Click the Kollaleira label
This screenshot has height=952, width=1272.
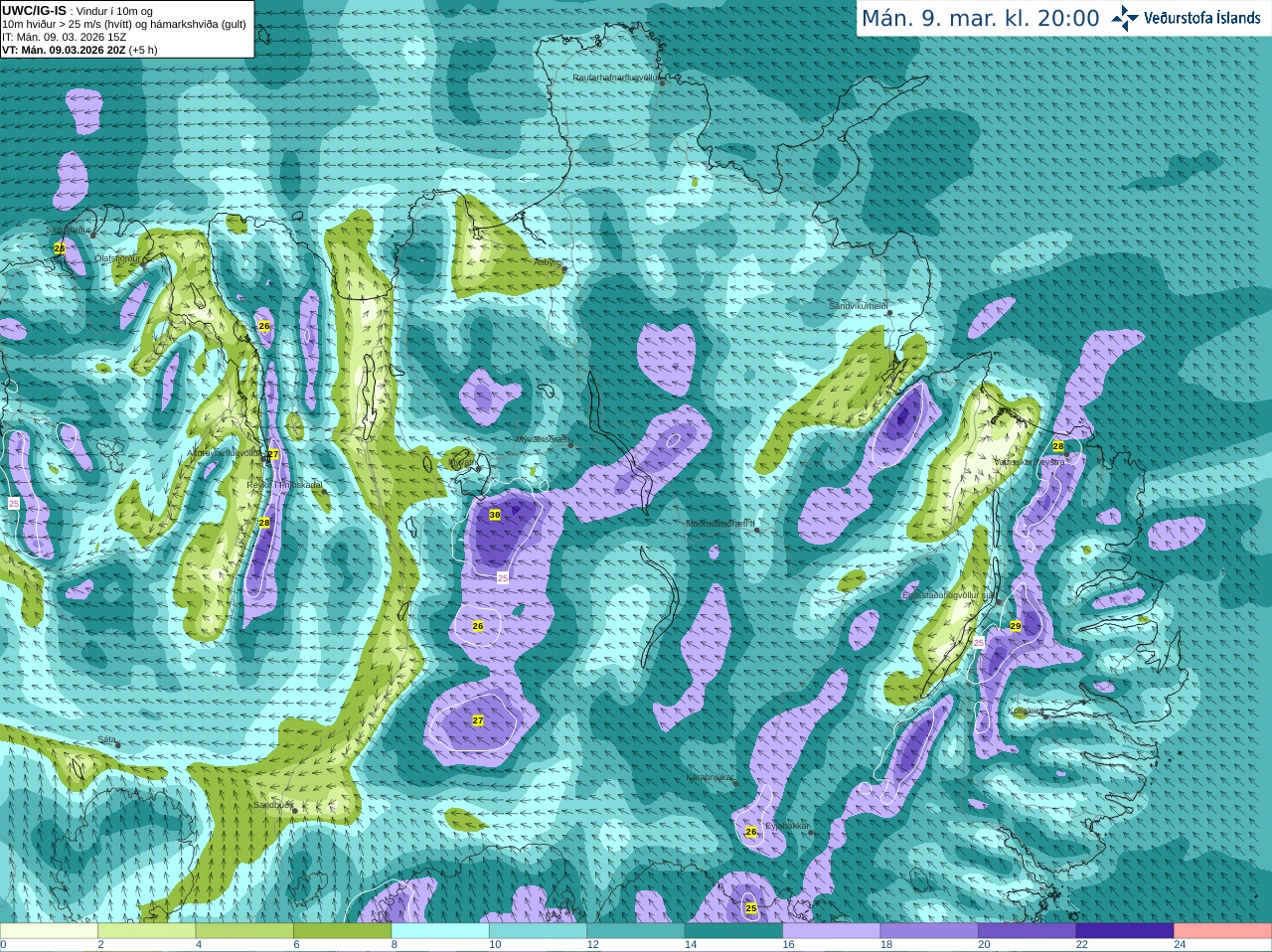[1026, 711]
